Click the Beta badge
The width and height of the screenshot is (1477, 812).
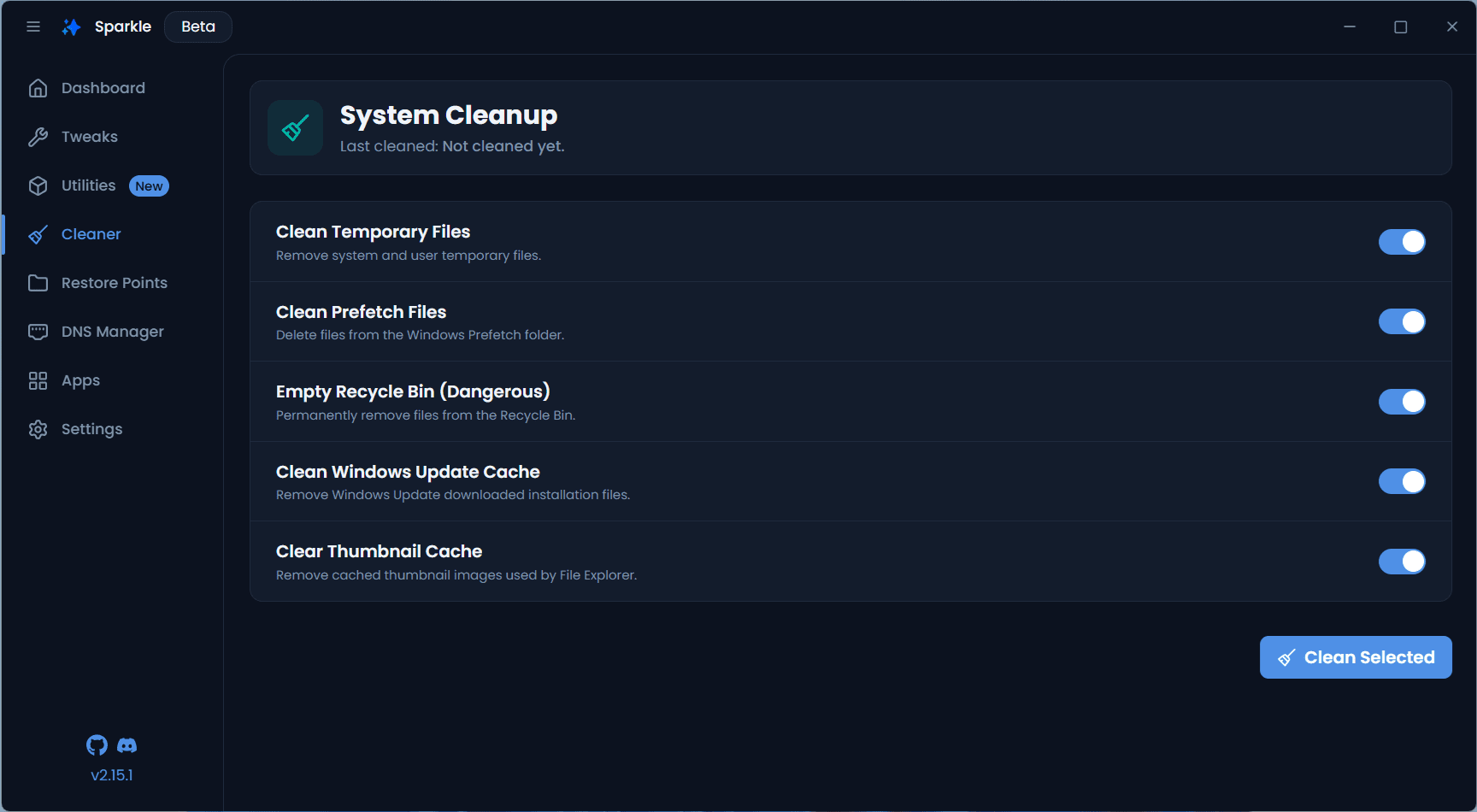(x=198, y=26)
